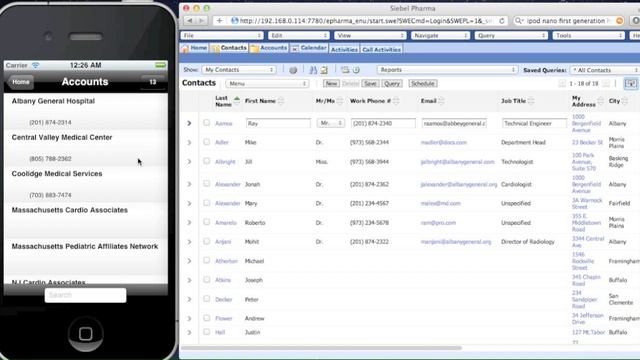Click the printer-like icon before the clock
Screen dimensions: 640x360
tap(345, 70)
